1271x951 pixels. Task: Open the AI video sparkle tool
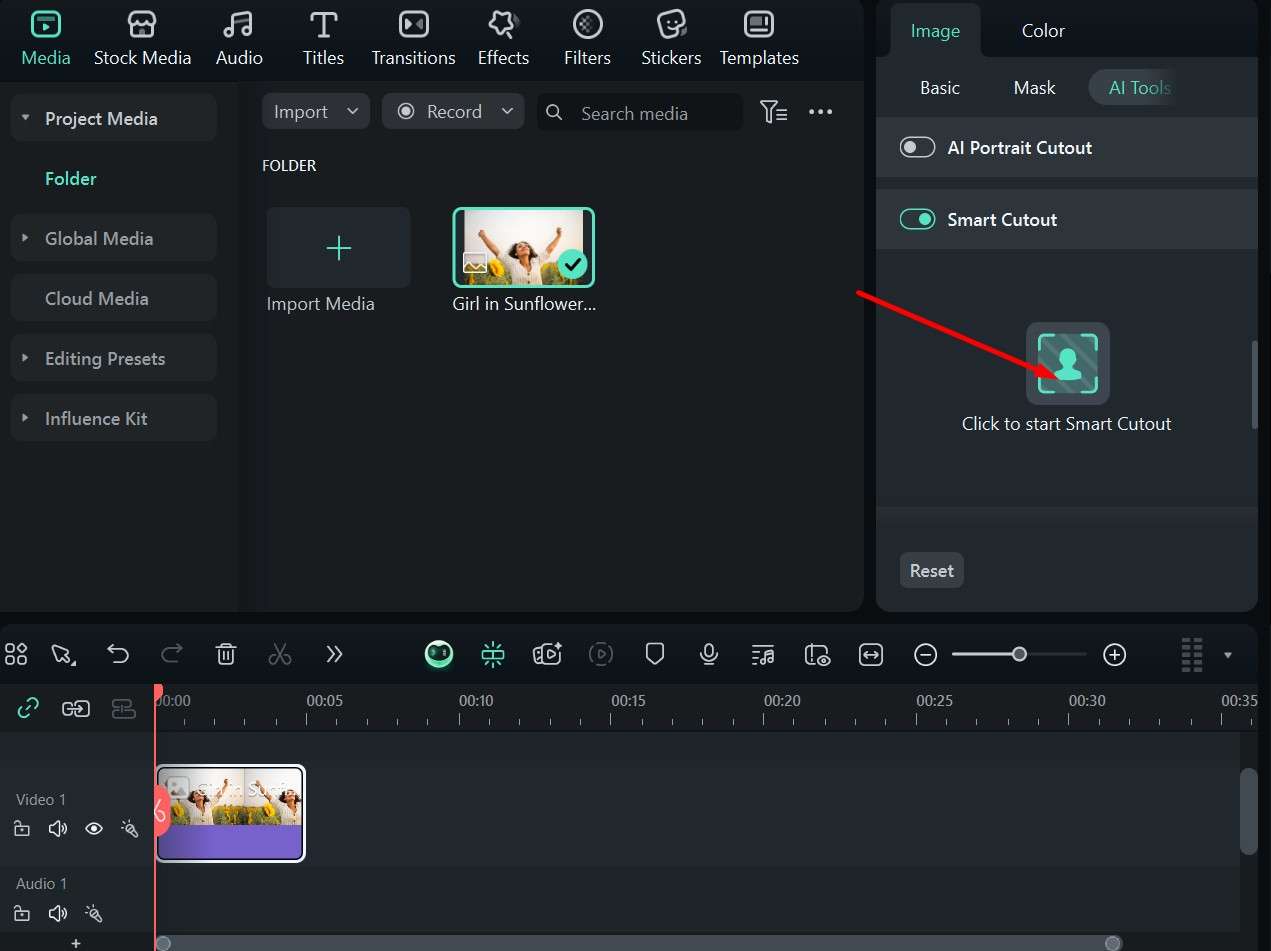coord(547,654)
